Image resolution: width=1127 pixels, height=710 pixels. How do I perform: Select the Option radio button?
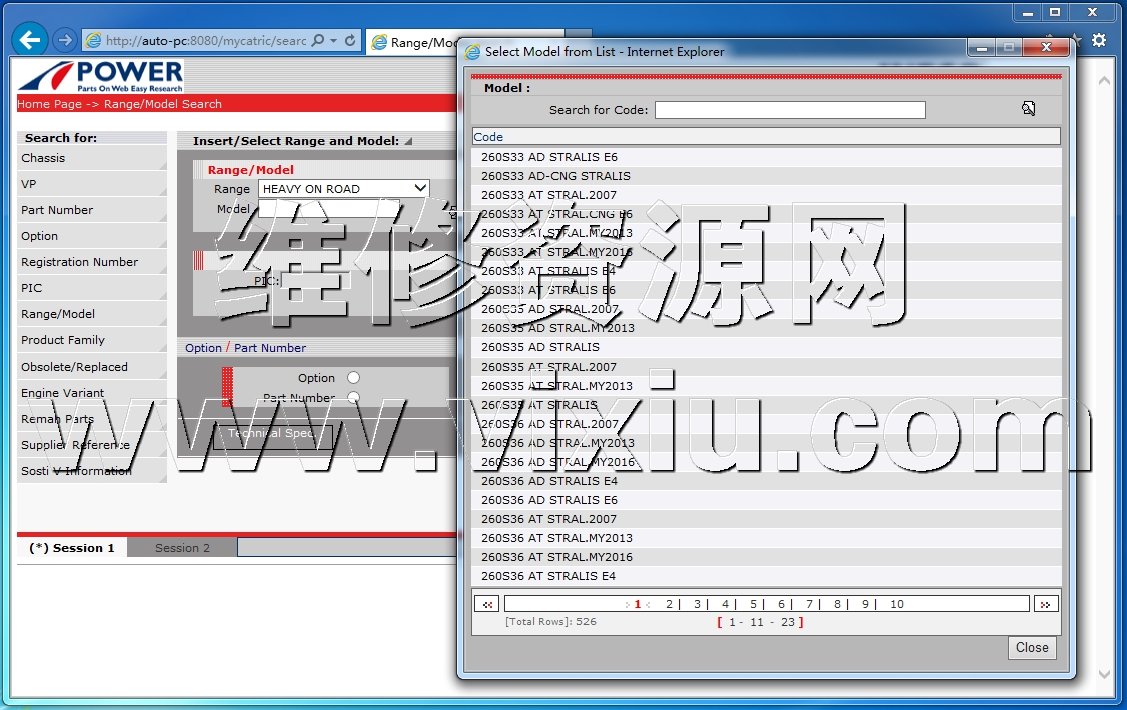[353, 378]
